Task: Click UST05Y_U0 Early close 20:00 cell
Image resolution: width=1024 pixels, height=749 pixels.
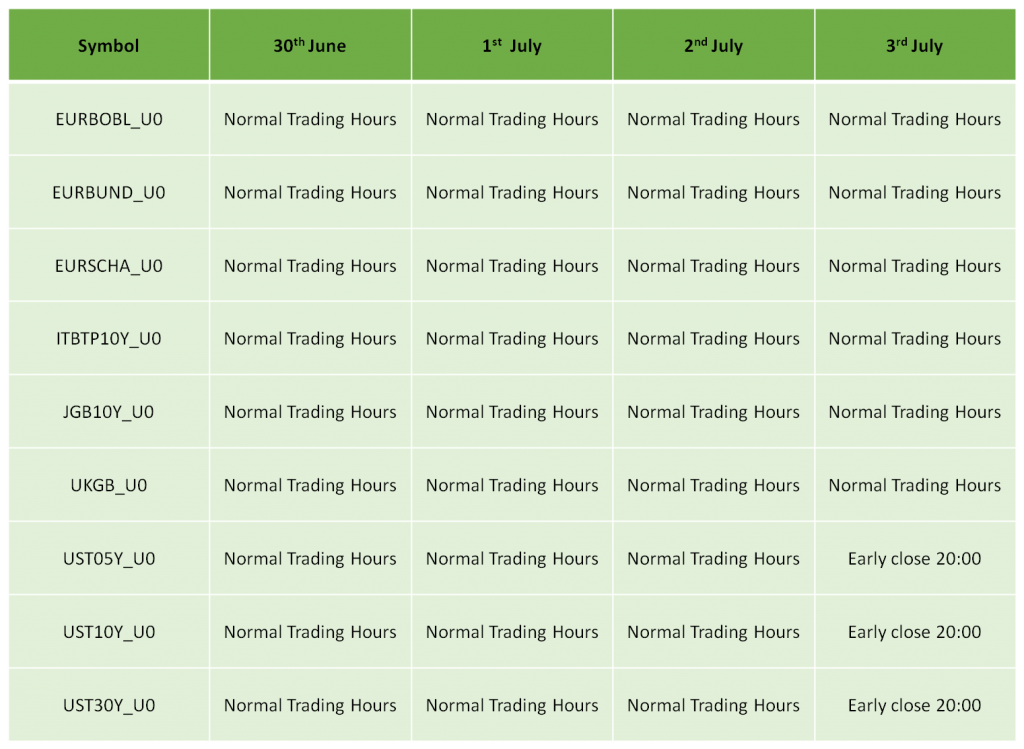Action: 915,558
